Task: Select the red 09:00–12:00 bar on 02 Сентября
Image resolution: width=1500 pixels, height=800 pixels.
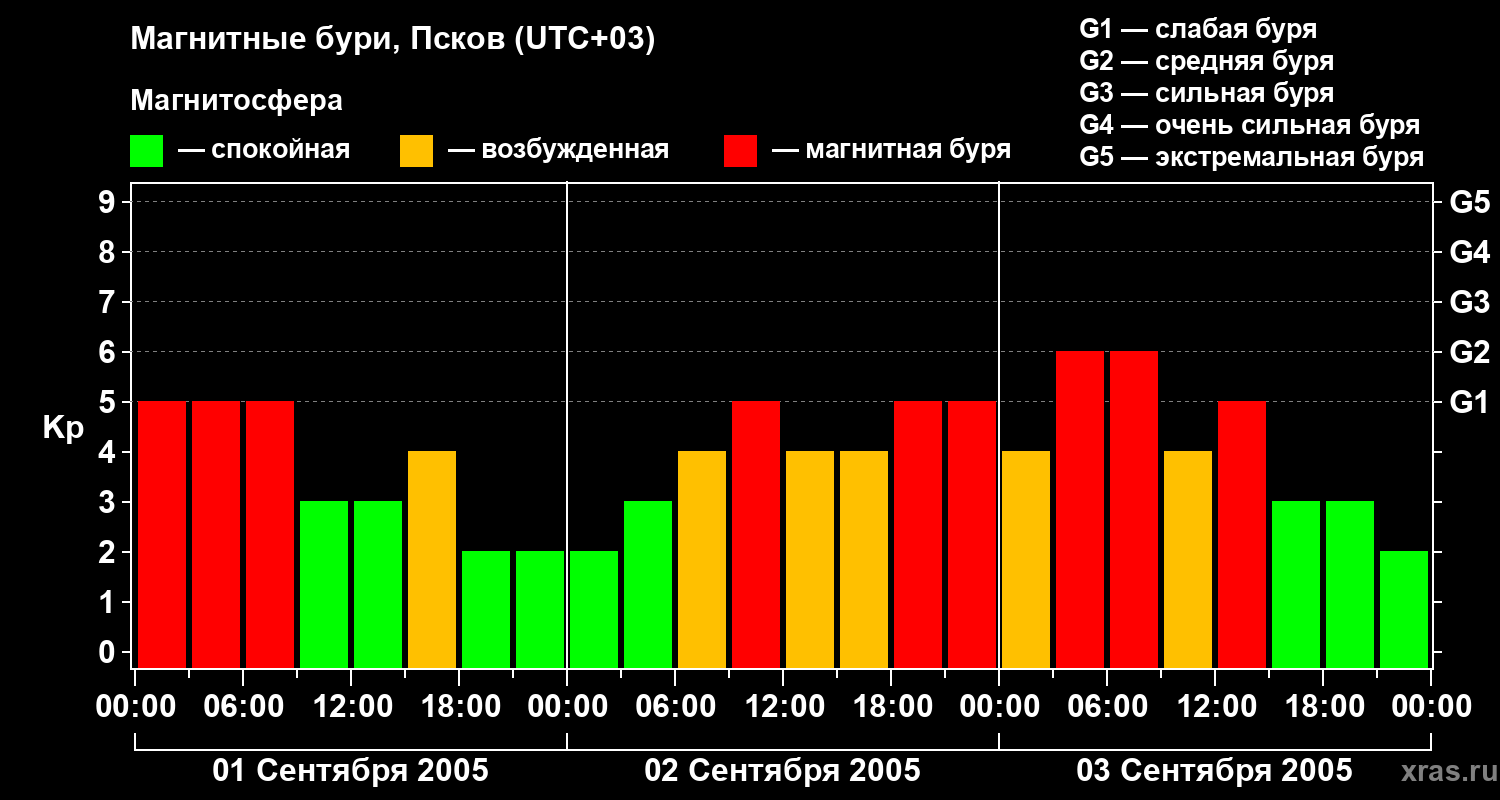Action: [756, 534]
